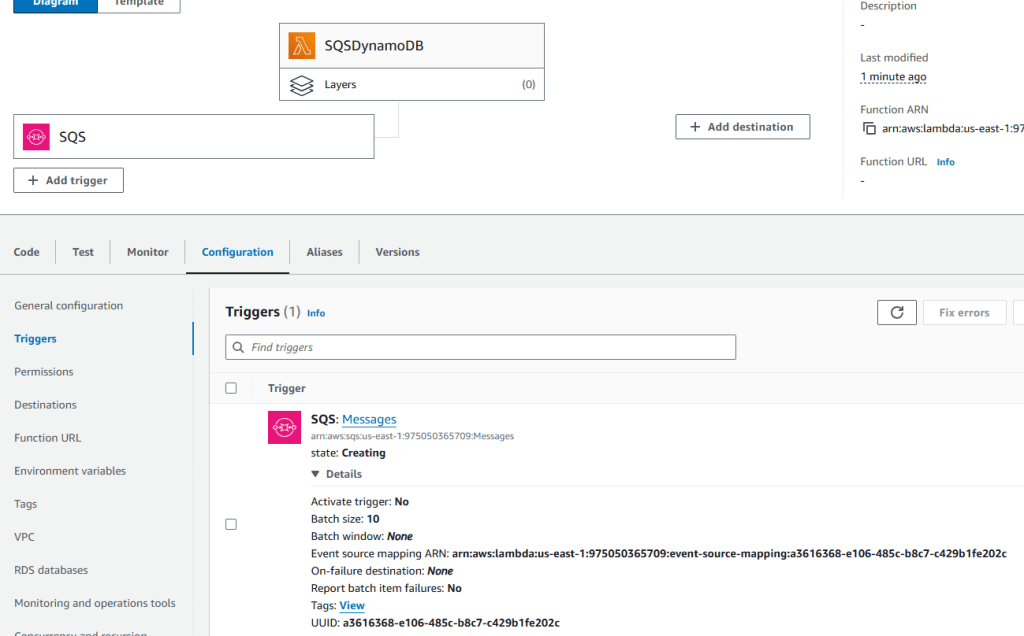The width and height of the screenshot is (1024, 636).
Task: Open Environment variables in the sidebar
Action: 70,471
